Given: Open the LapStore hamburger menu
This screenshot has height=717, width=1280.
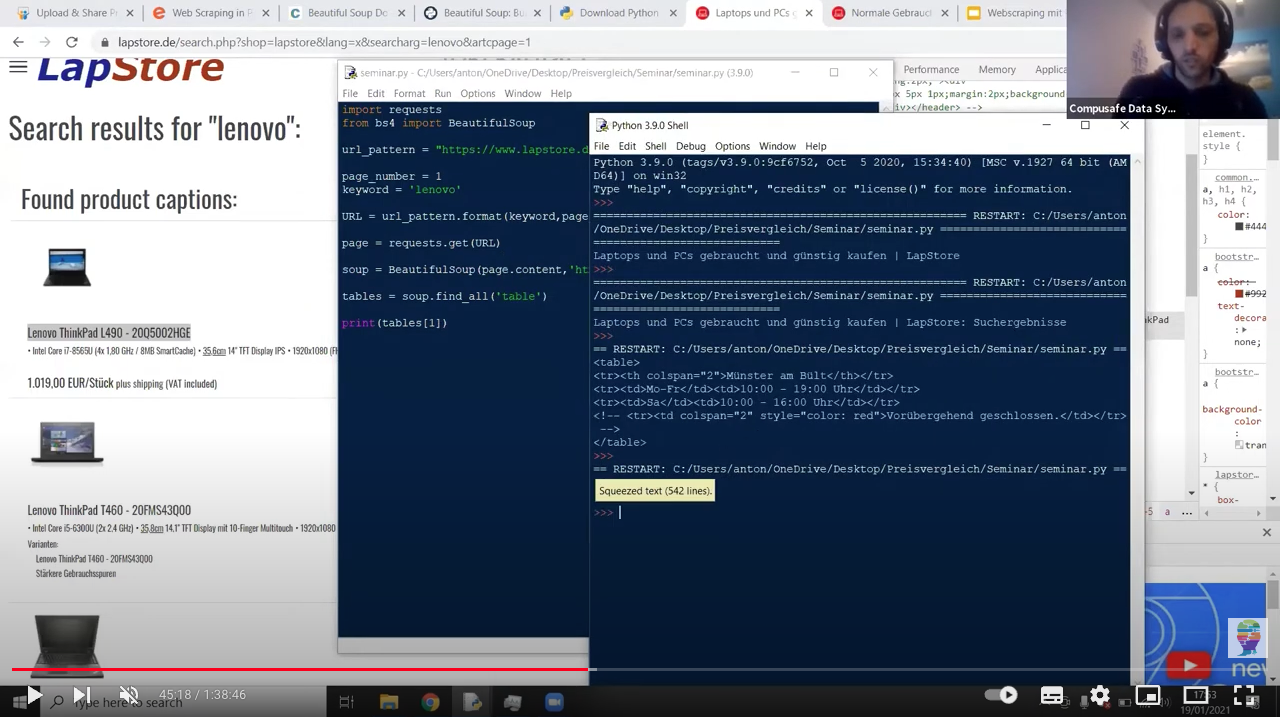Looking at the screenshot, I should click(x=18, y=67).
